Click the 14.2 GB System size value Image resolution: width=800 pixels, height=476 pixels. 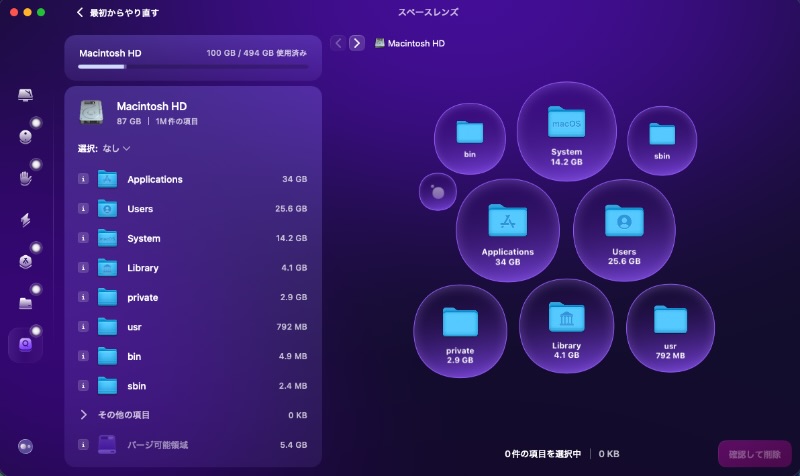291,238
